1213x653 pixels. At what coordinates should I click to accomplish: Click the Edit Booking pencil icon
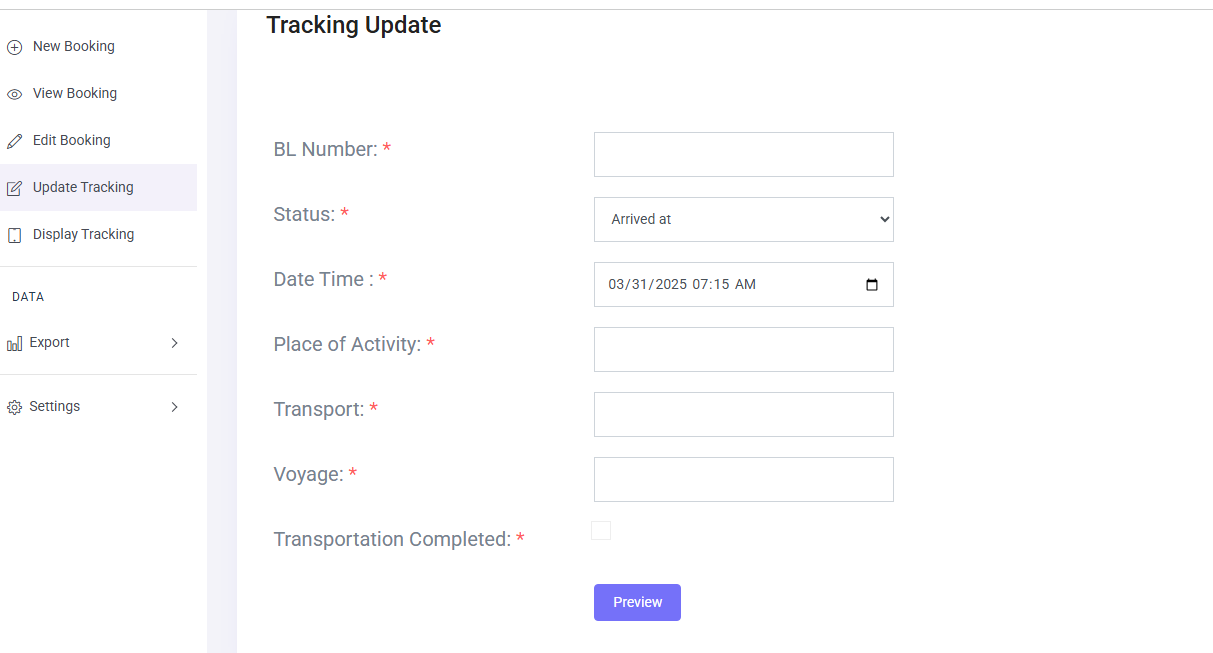[14, 141]
